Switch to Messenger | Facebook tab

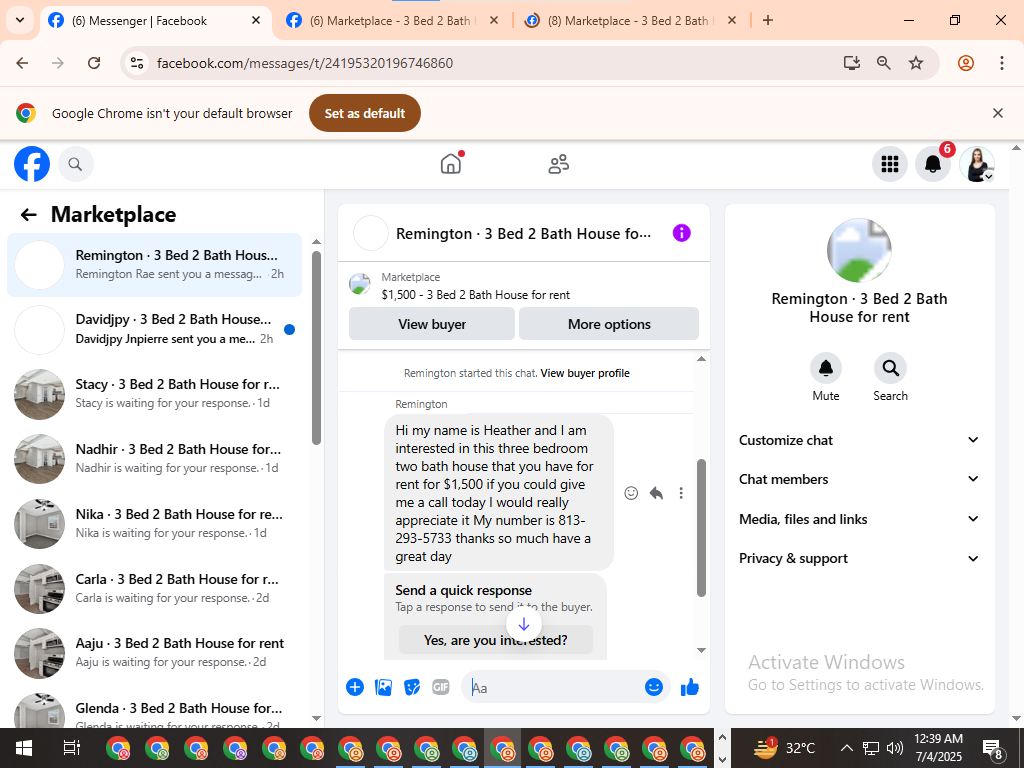pos(155,21)
